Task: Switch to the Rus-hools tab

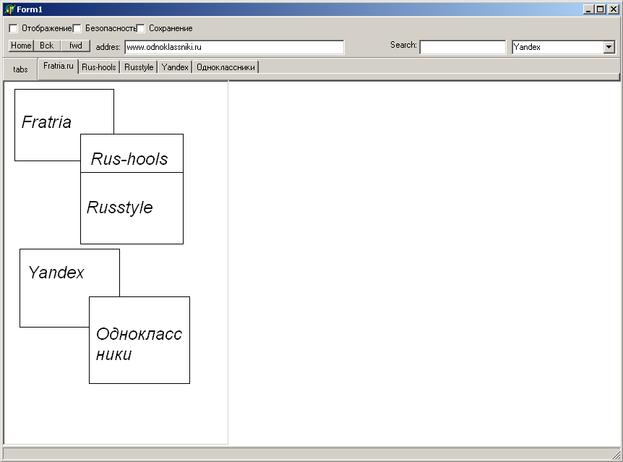Action: click(99, 67)
